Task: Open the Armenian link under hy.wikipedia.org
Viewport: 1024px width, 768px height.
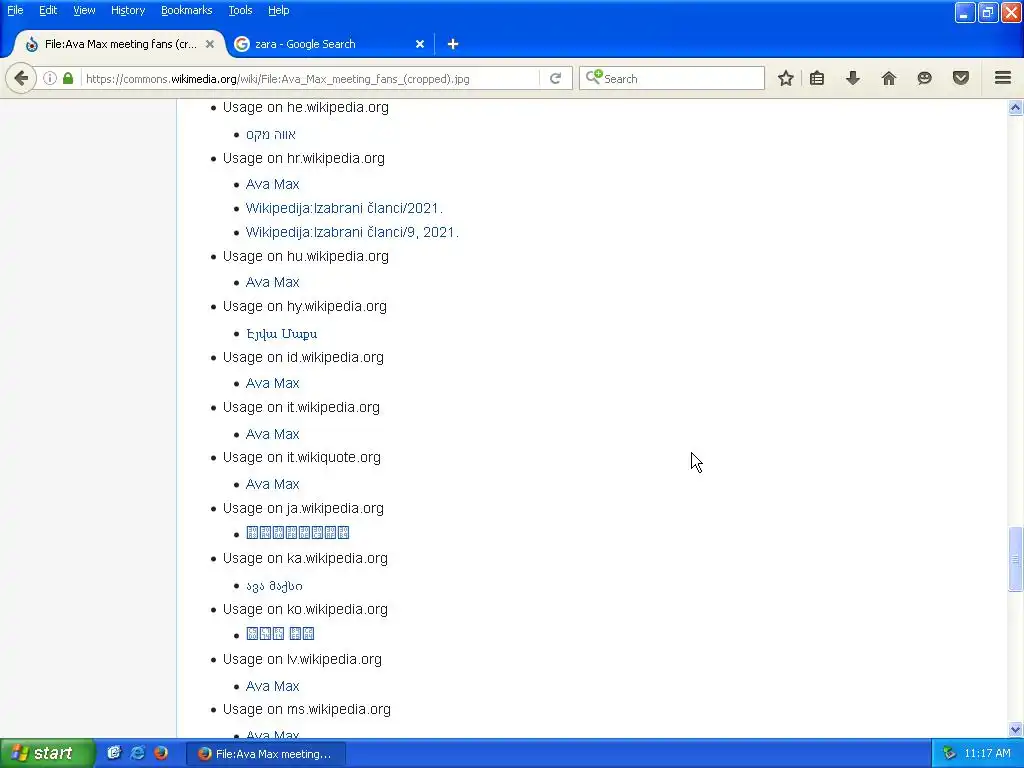Action: [281, 334]
